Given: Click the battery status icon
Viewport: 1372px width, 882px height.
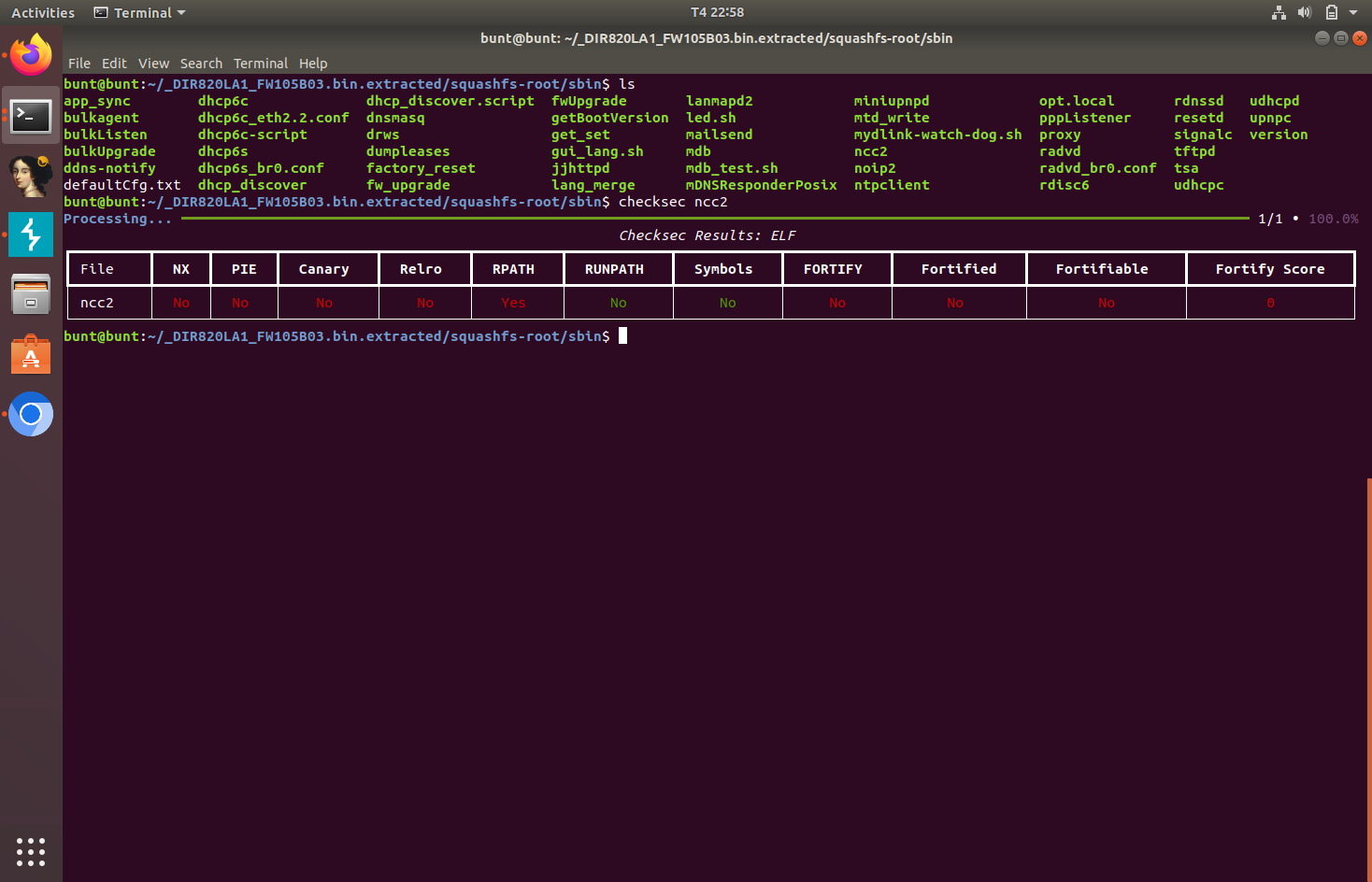Looking at the screenshot, I should pyautogui.click(x=1331, y=12).
